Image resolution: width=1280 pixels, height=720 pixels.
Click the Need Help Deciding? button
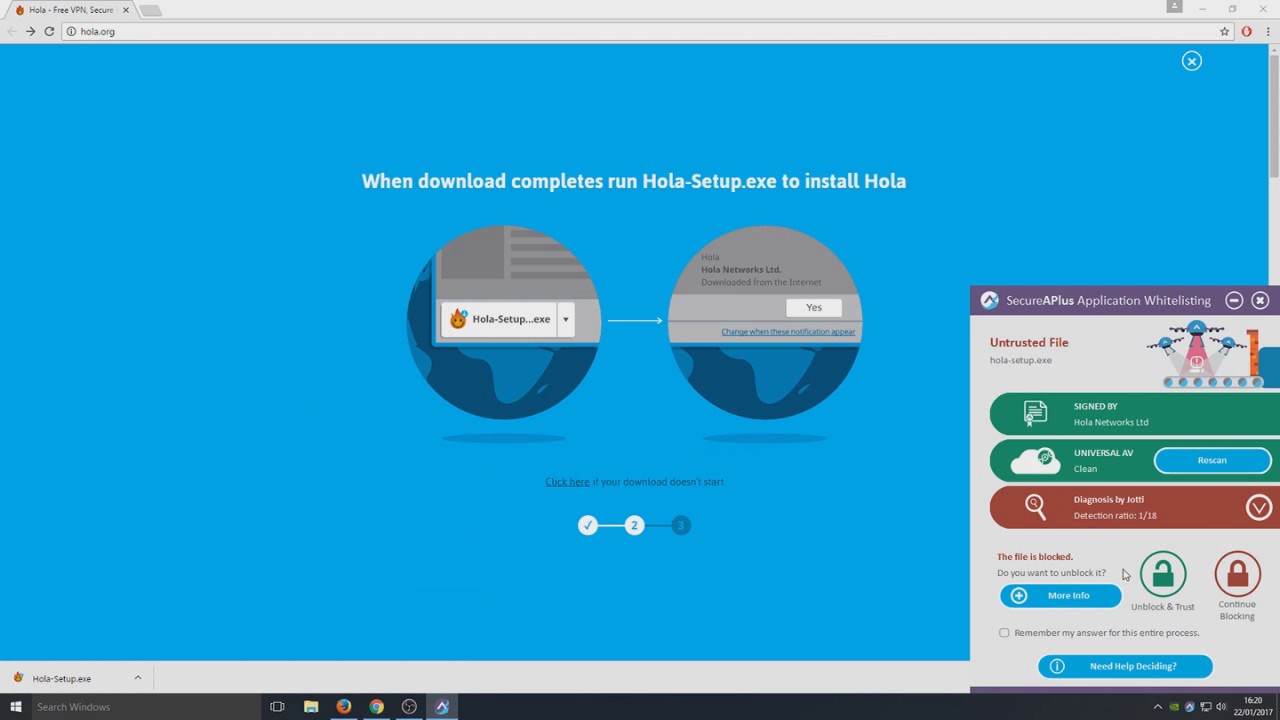click(1125, 666)
